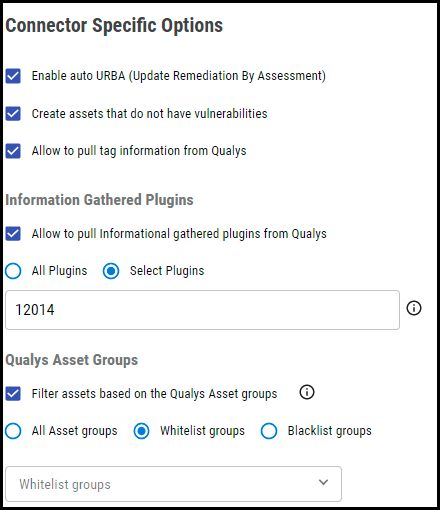Click the Select Plugins label text

click(167, 271)
